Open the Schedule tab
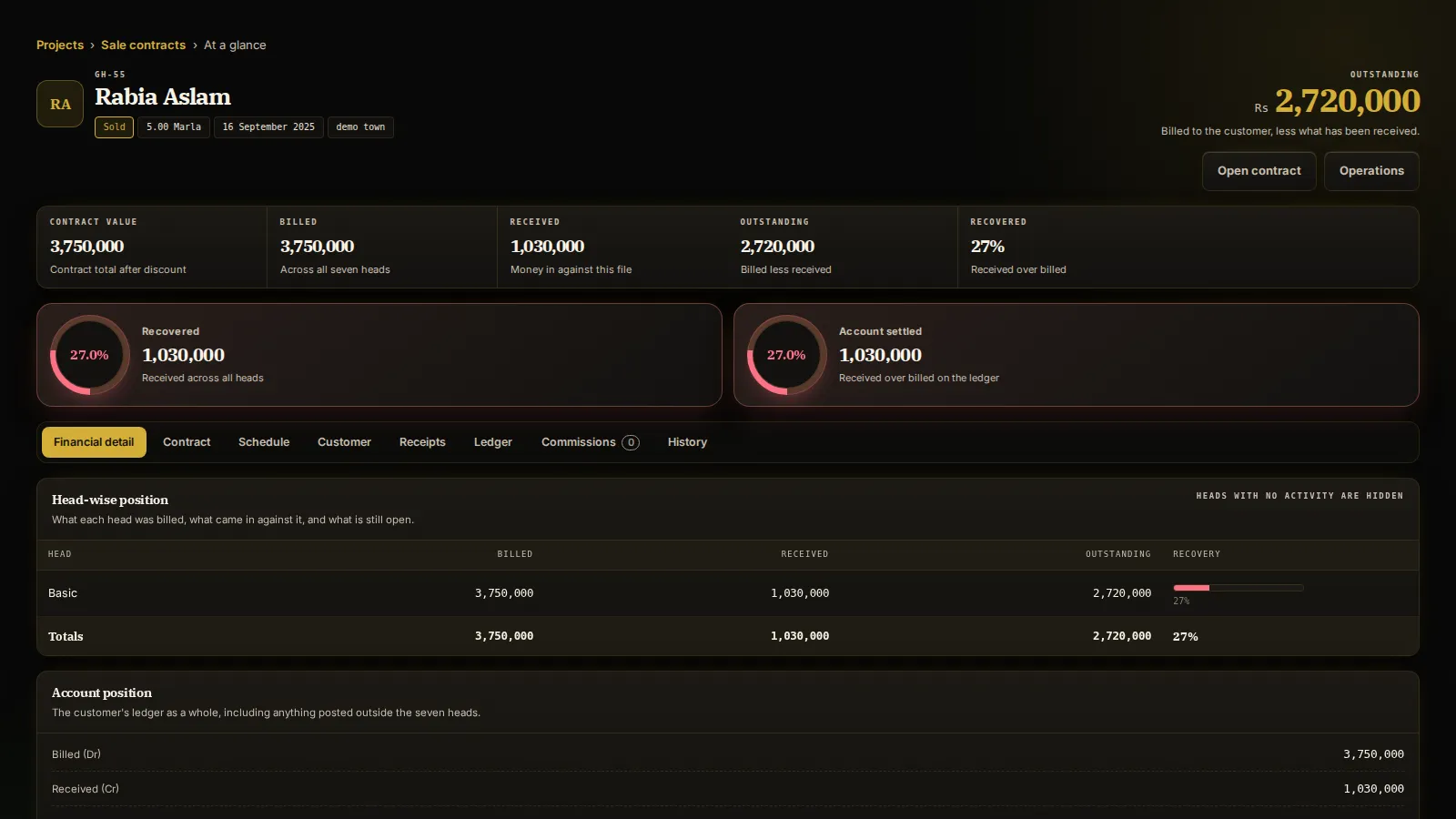1456x819 pixels. pyautogui.click(x=264, y=442)
